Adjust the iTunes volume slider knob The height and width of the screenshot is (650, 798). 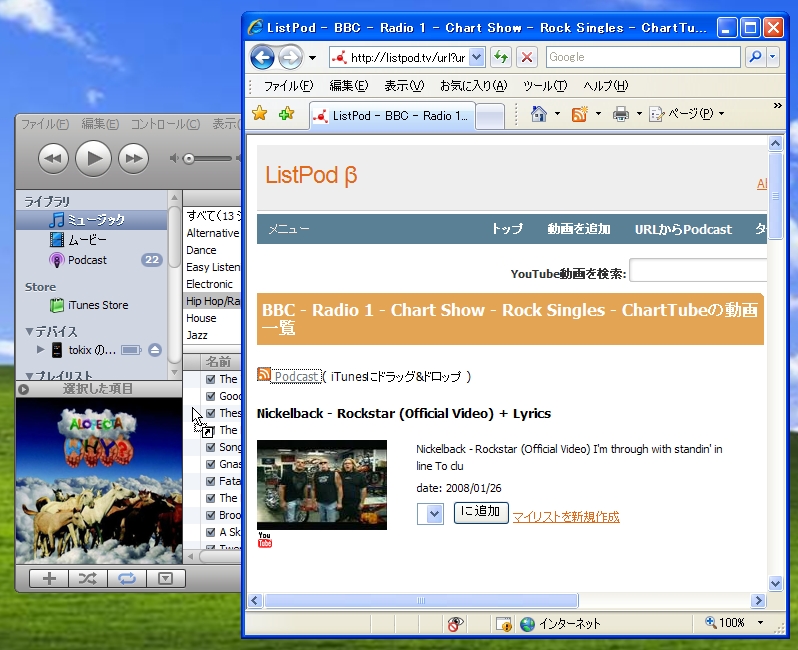189,159
